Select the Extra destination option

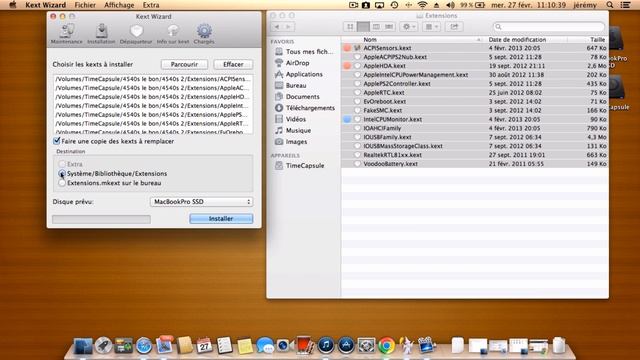(x=62, y=164)
